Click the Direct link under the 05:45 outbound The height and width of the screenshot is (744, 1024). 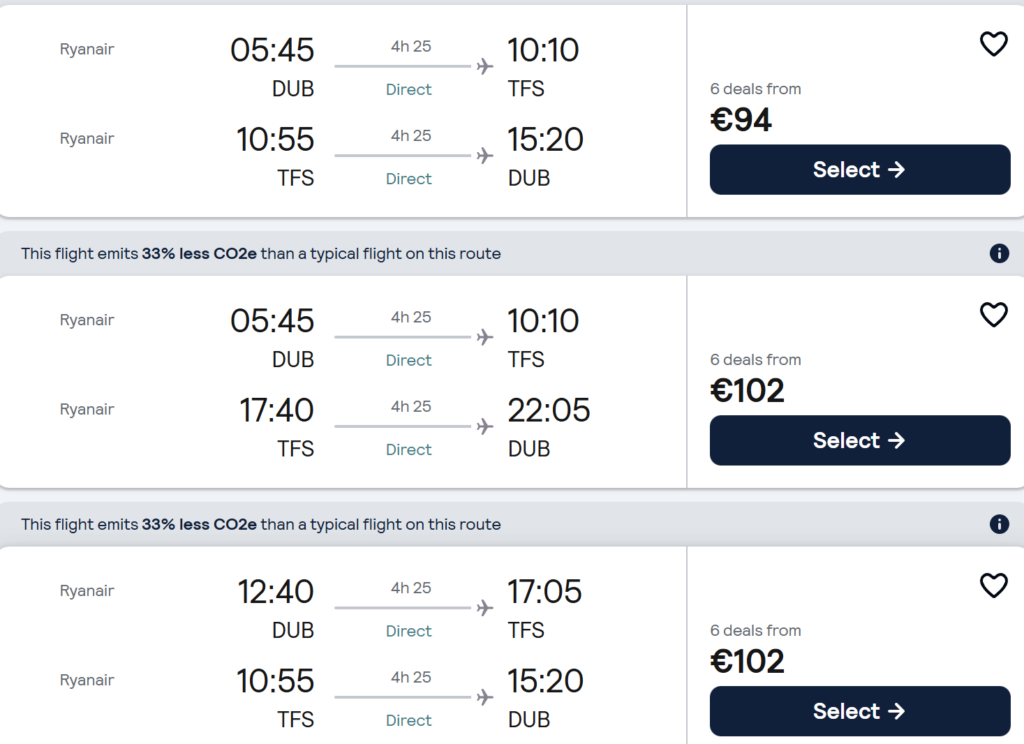408,89
